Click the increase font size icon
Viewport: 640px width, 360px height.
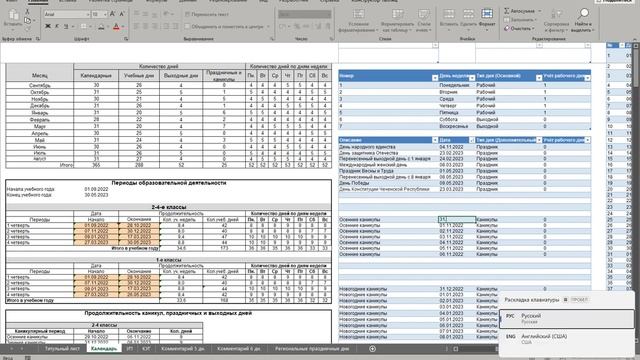pos(113,14)
